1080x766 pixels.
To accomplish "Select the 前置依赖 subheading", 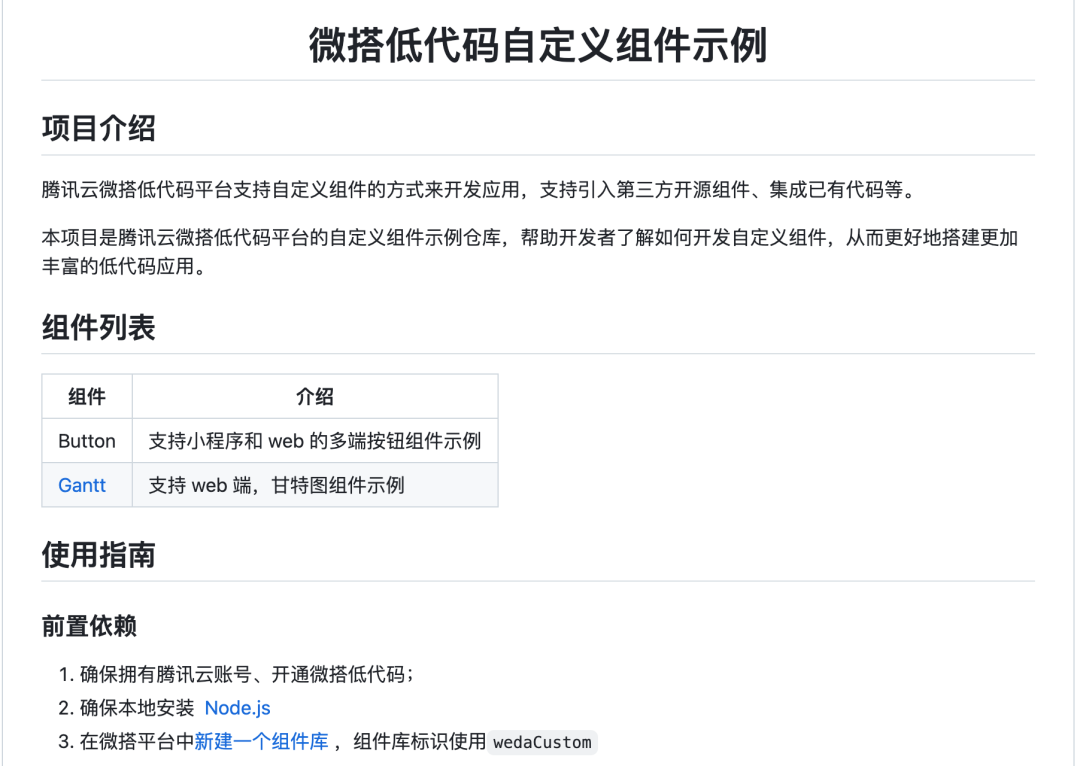I will [x=89, y=626].
